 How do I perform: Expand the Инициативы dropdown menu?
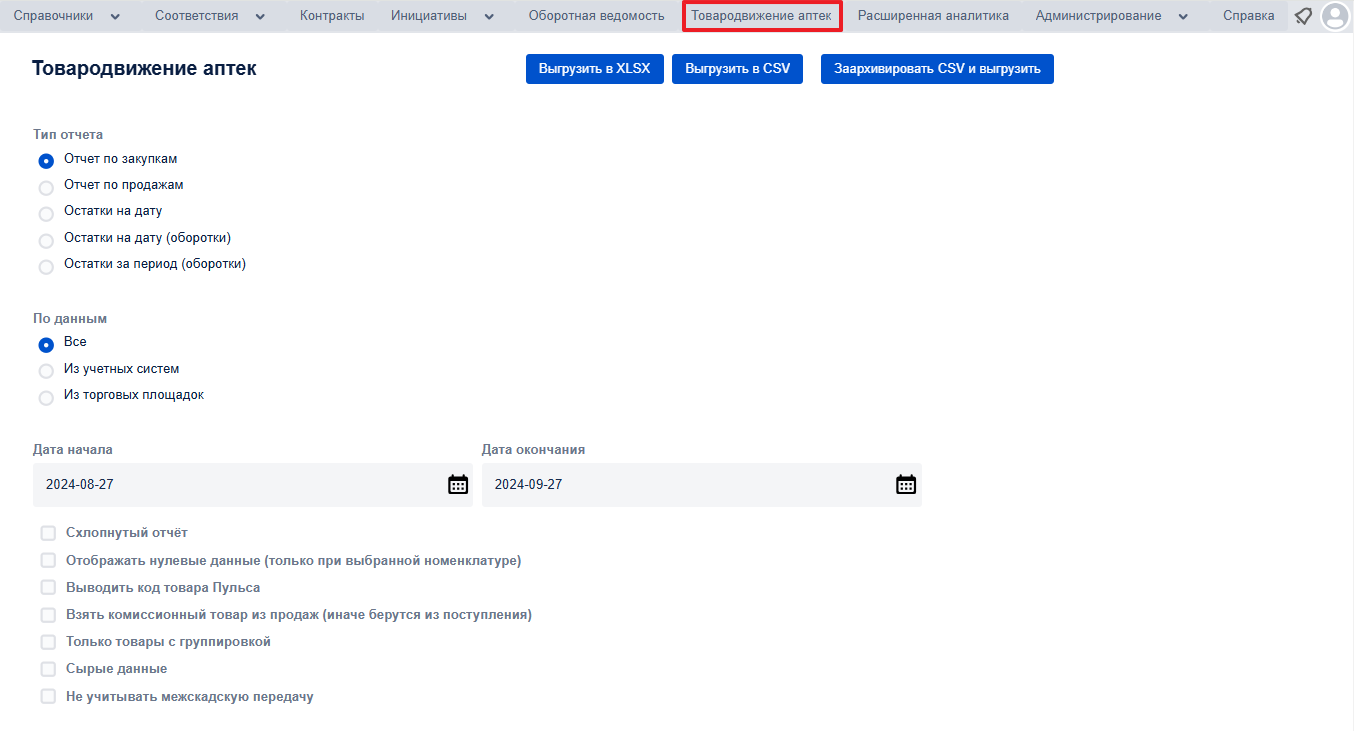[x=443, y=16]
